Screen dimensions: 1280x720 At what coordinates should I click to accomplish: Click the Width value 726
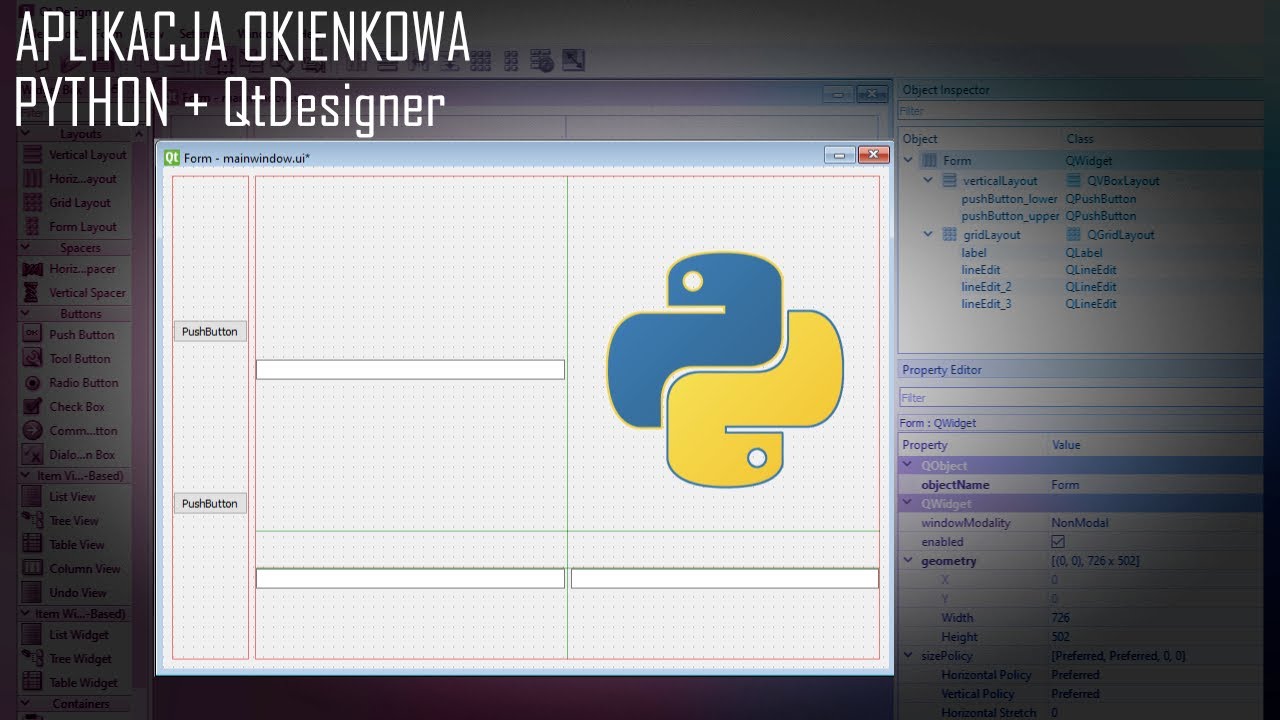[x=1061, y=618]
